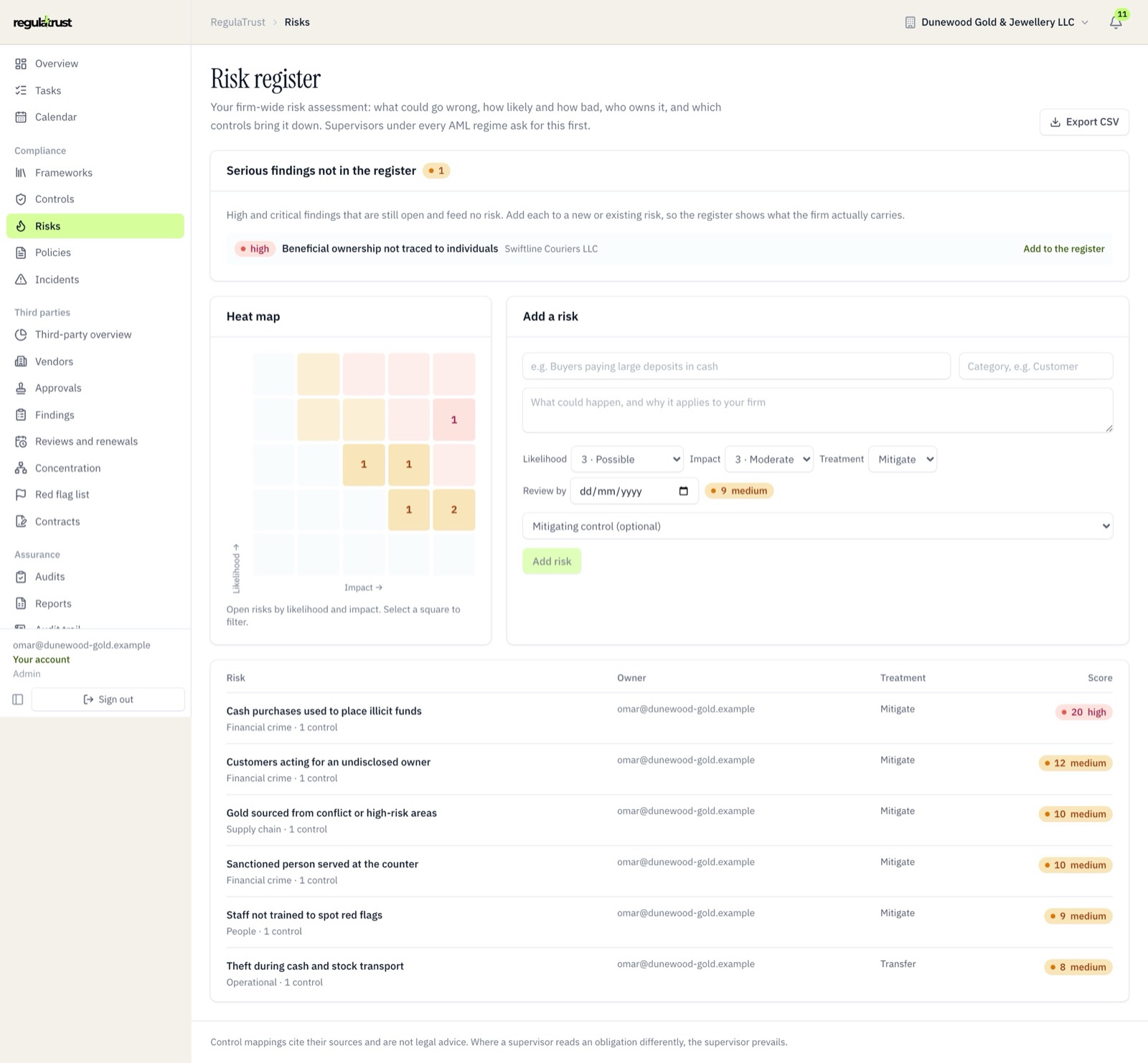Click the Policies document icon

[21, 252]
